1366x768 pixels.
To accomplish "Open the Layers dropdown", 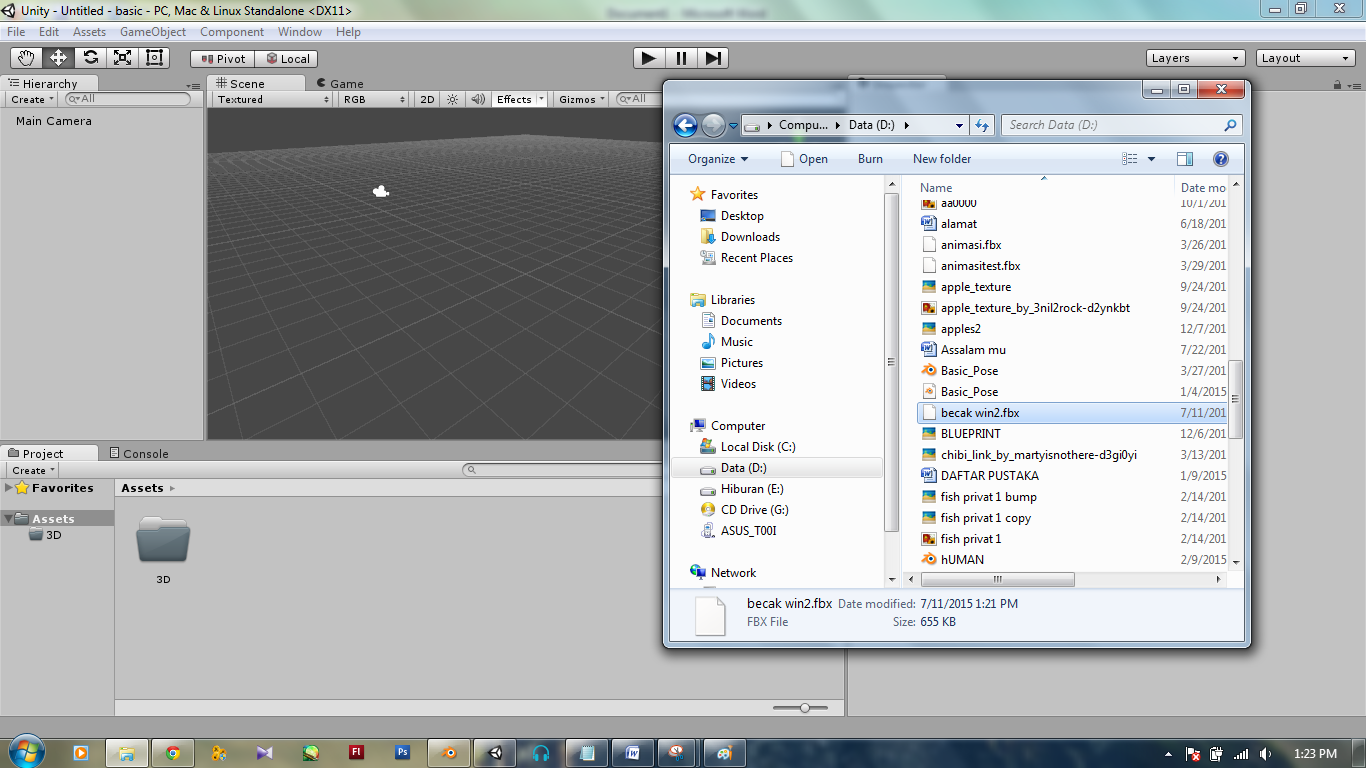I will point(1194,58).
